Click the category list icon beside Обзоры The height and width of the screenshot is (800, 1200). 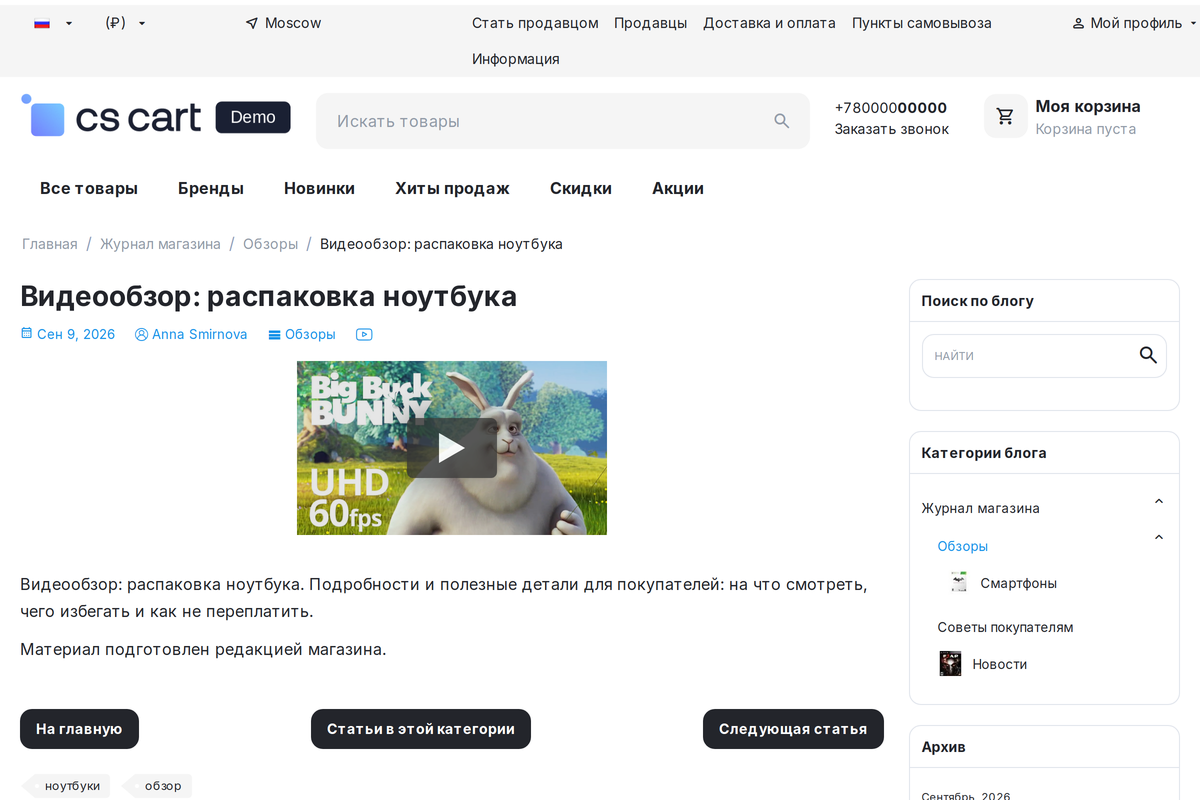[x=274, y=335]
